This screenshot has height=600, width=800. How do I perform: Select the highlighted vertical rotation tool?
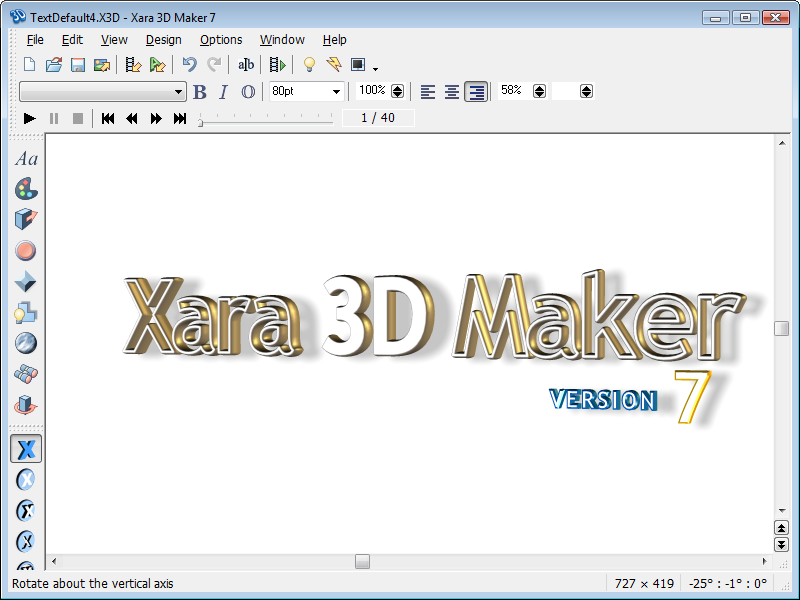point(26,449)
